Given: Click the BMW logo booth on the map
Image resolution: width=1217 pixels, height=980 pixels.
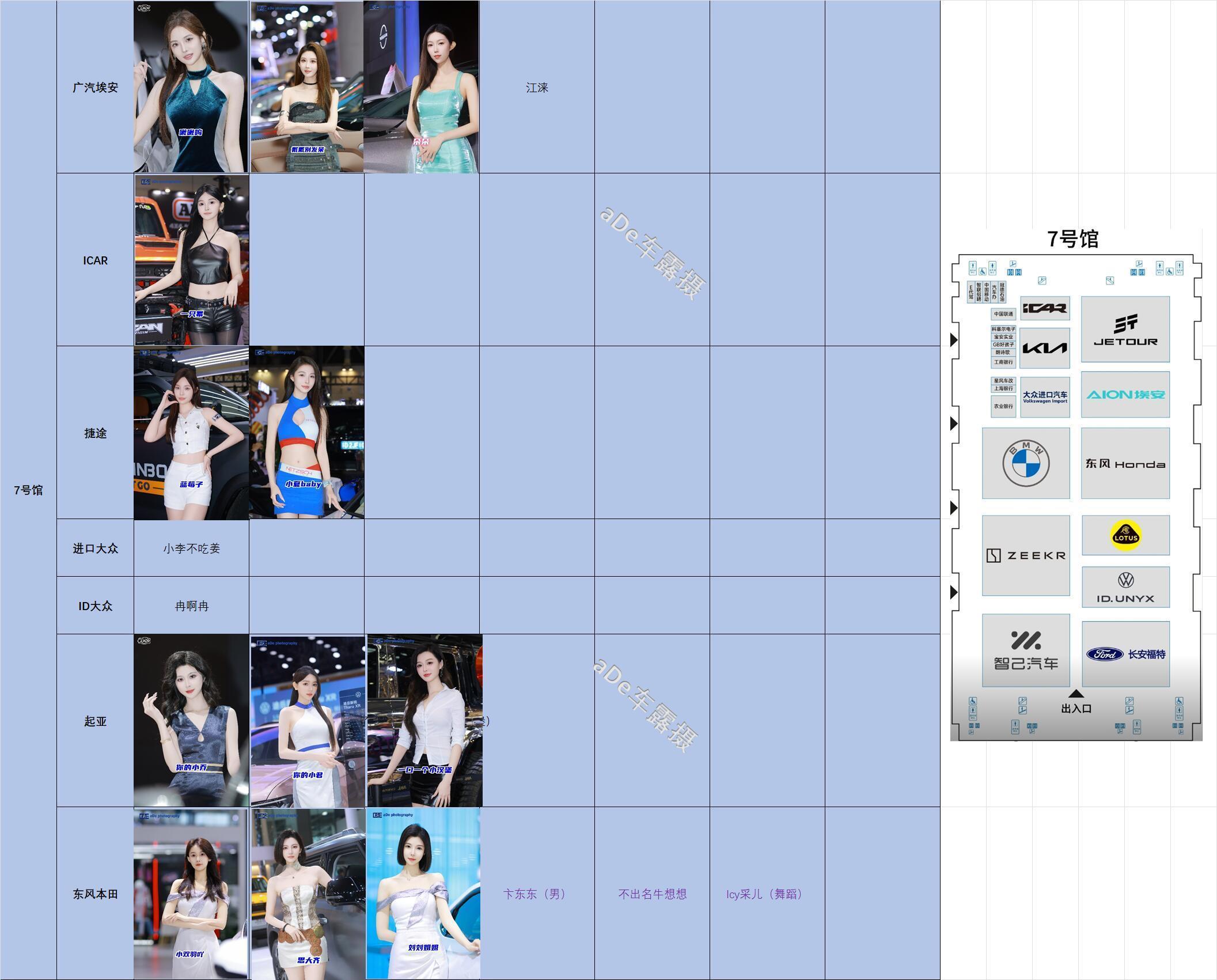Looking at the screenshot, I should (1026, 463).
